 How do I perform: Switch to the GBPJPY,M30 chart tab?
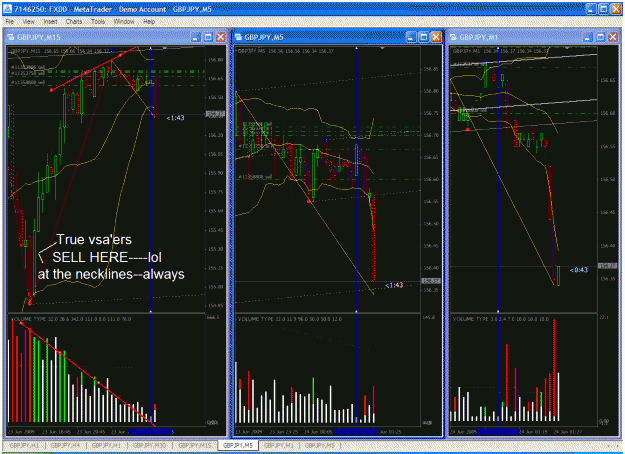tap(150, 446)
